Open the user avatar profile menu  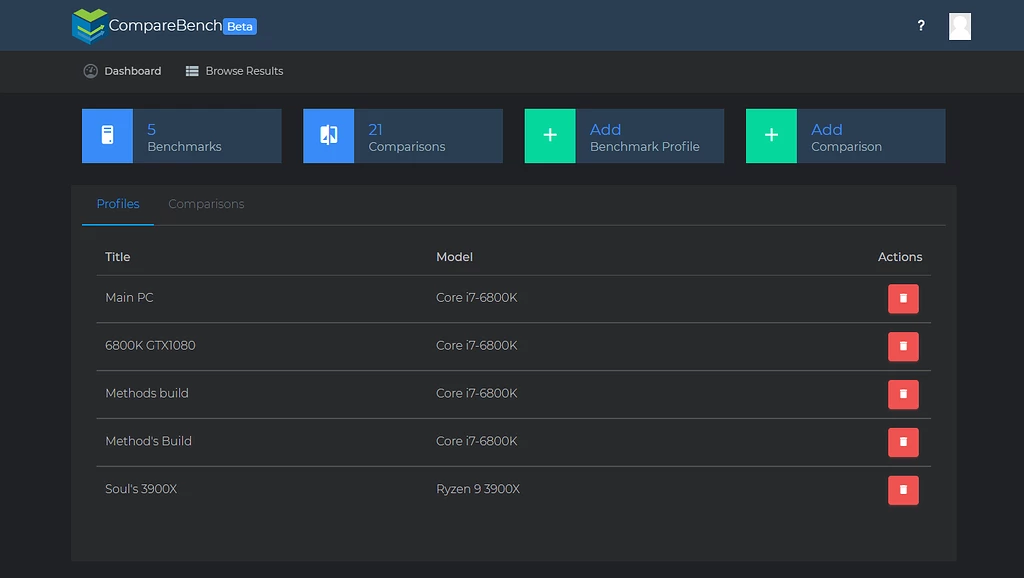coord(959,27)
